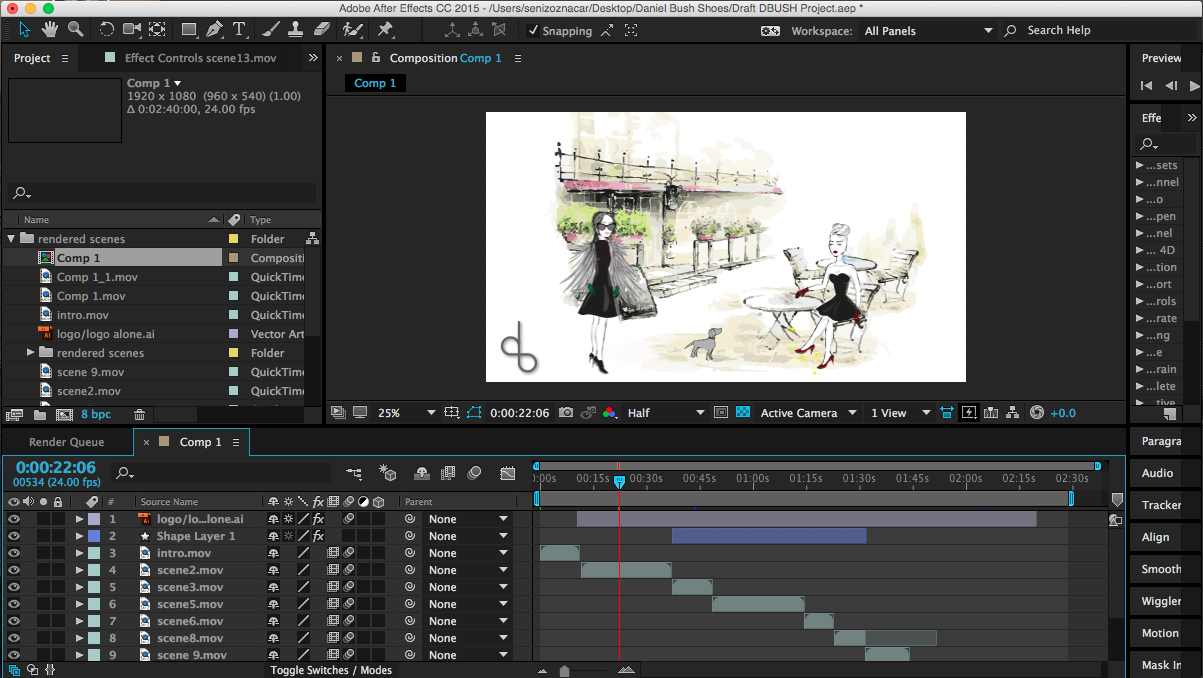Click the Region of Interest icon
The height and width of the screenshot is (678, 1203).
721,412
